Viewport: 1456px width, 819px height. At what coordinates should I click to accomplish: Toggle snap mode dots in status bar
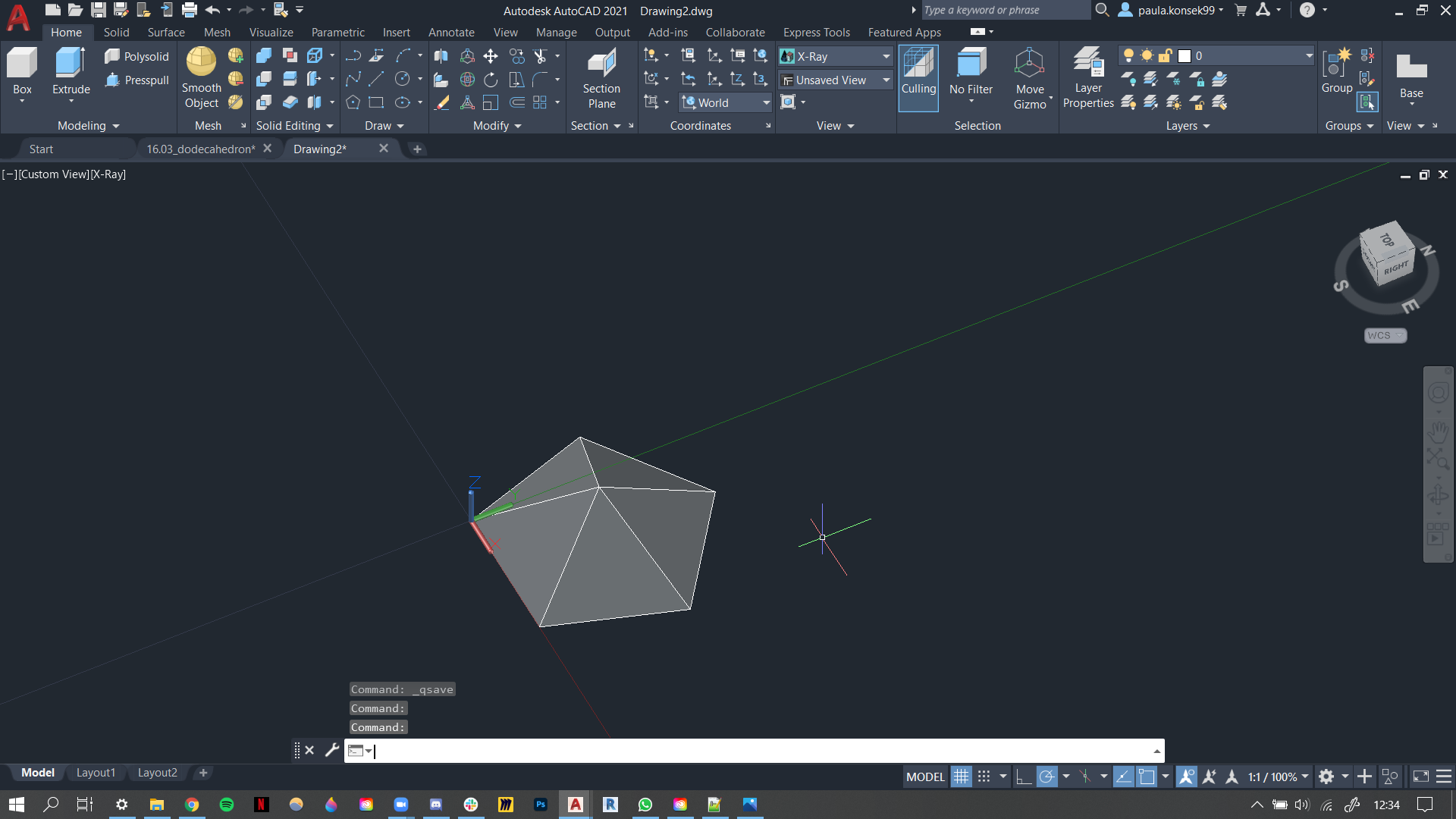(984, 777)
